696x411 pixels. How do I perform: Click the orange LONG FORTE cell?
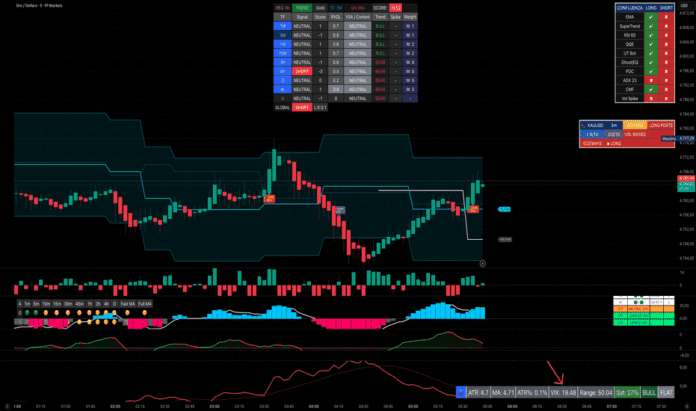[659, 125]
